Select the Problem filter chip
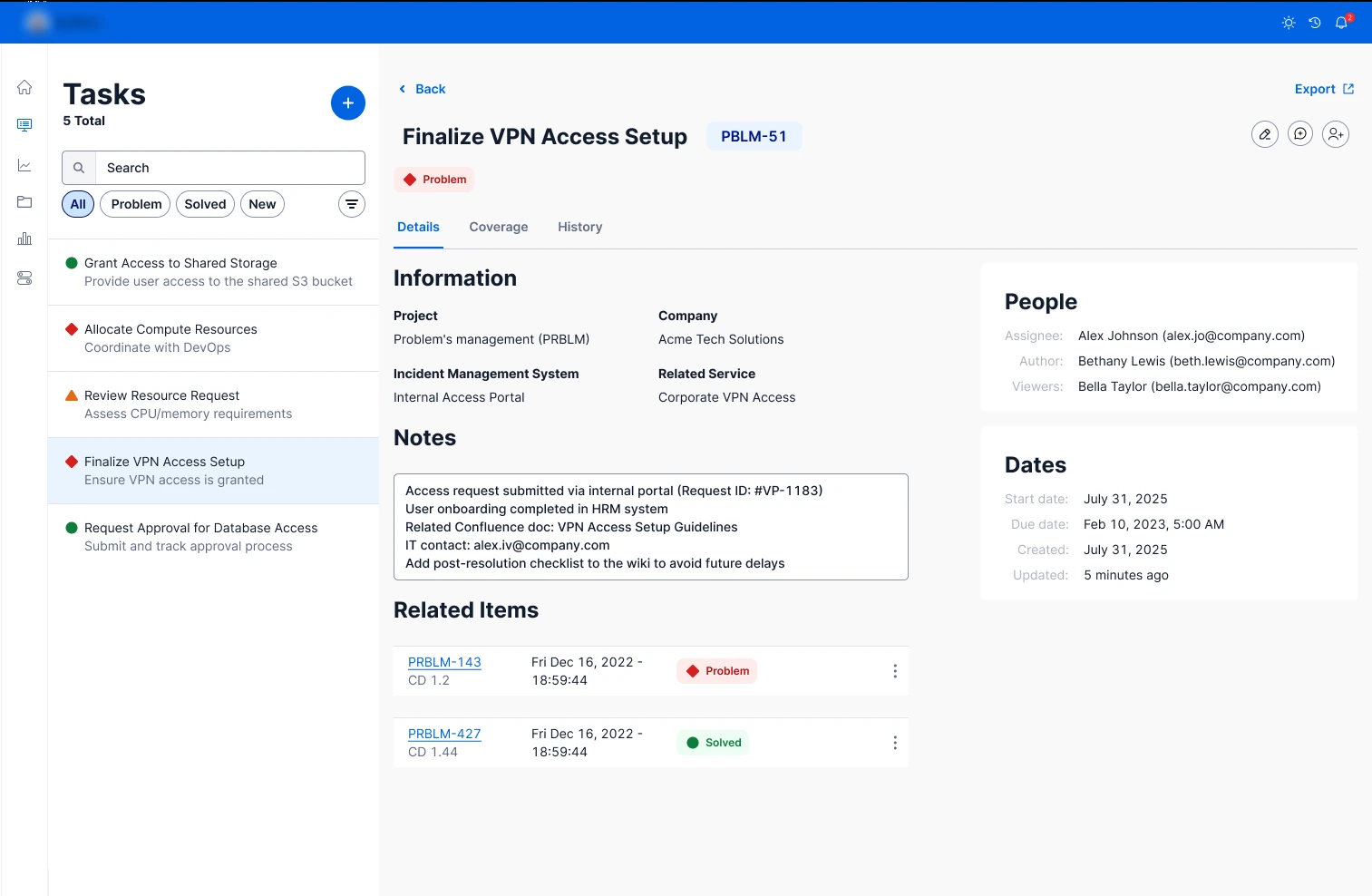The height and width of the screenshot is (896, 1372). (135, 204)
